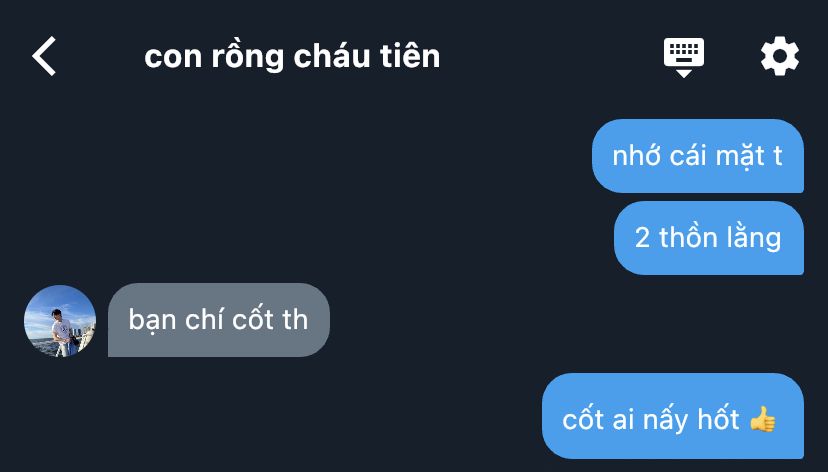Select the gray 'bạn chí cốt th' message

219,320
